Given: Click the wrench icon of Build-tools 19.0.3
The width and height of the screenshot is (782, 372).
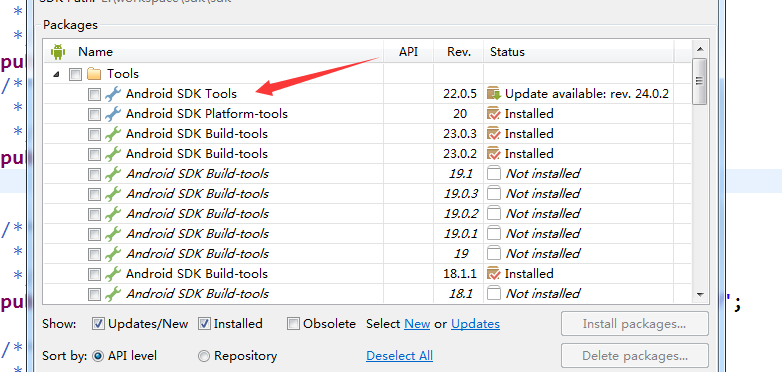Looking at the screenshot, I should pos(113,193).
